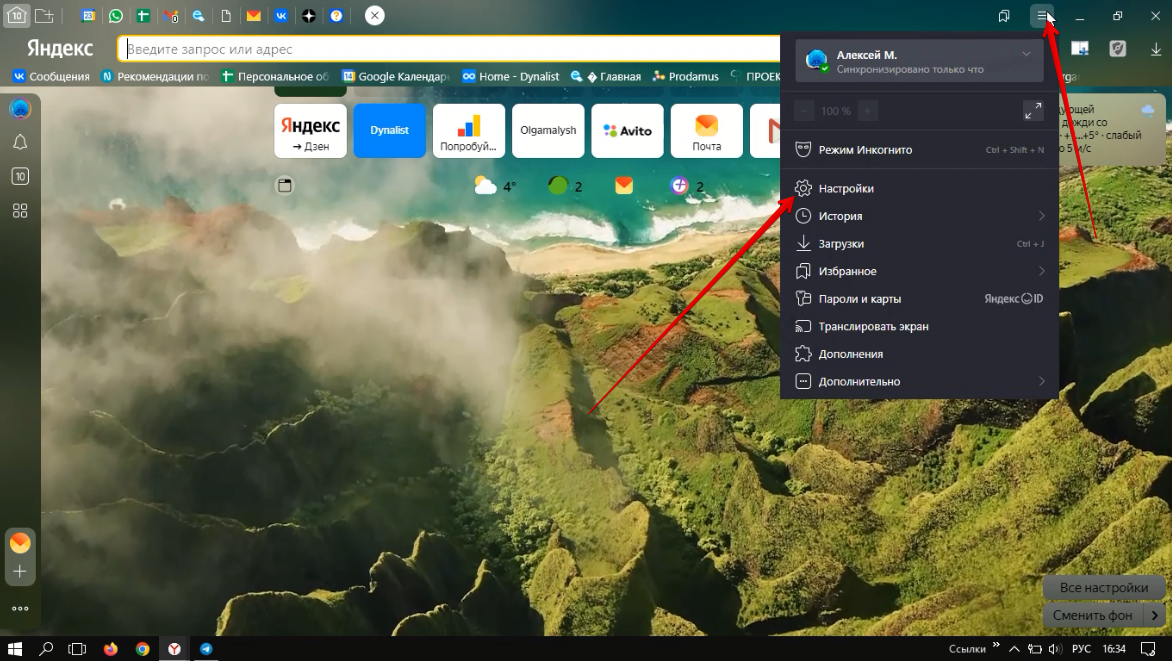The height and width of the screenshot is (661, 1172).
Task: Click the Все настройки button
Action: 1104,588
